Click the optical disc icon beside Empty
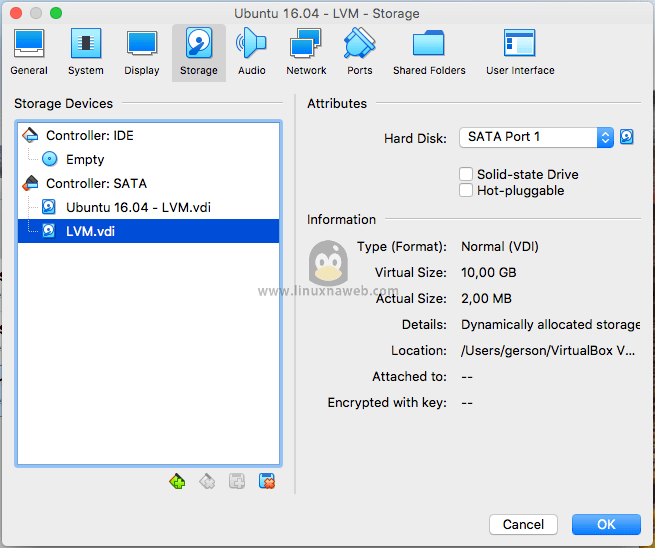Screen dimensions: 655x548 tap(50, 159)
